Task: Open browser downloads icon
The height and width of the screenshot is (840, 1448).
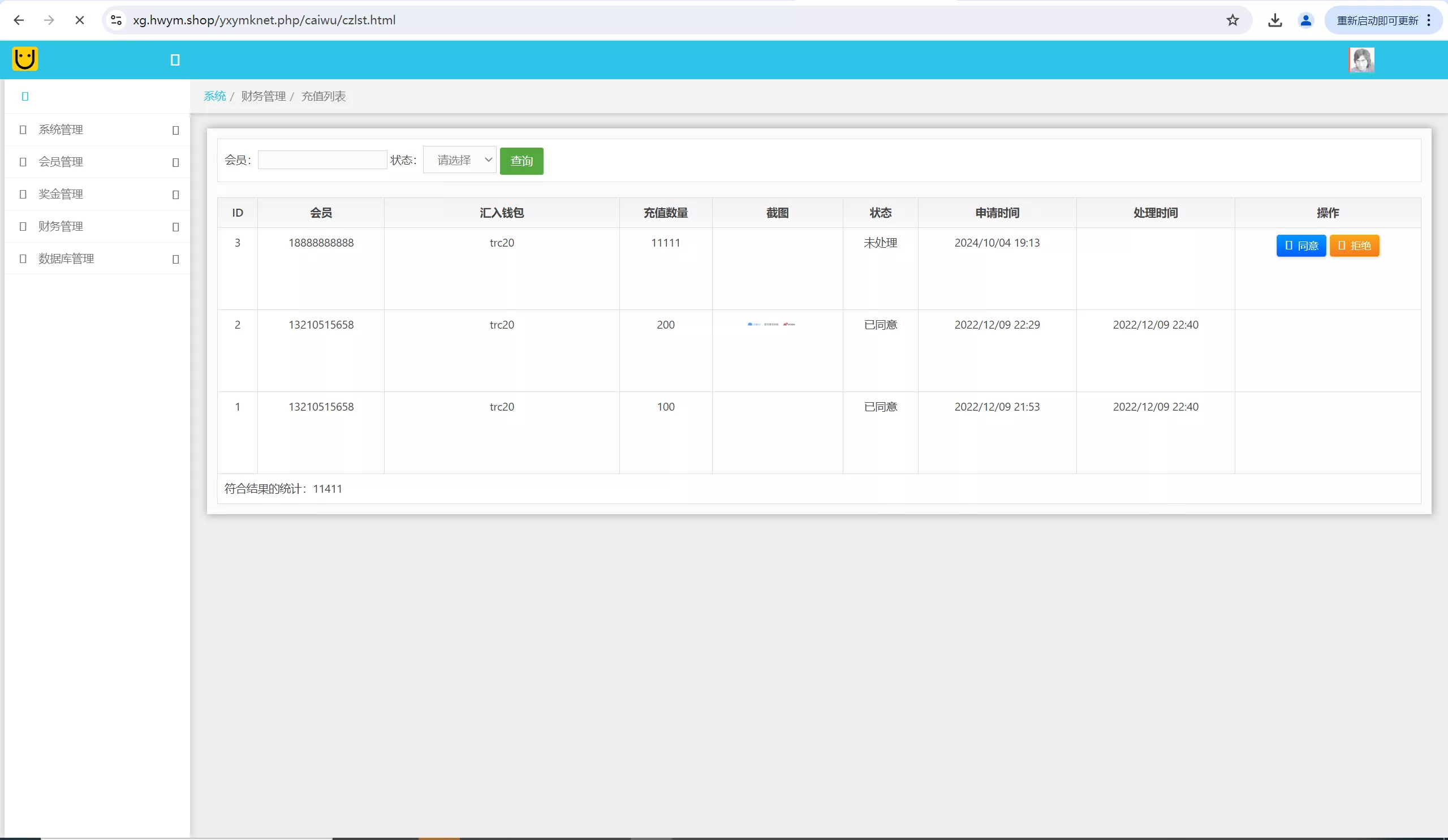Action: click(x=1275, y=21)
